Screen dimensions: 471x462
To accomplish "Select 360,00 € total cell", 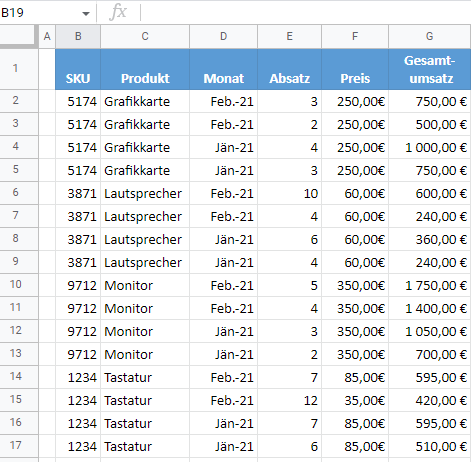I will (x=430, y=239).
